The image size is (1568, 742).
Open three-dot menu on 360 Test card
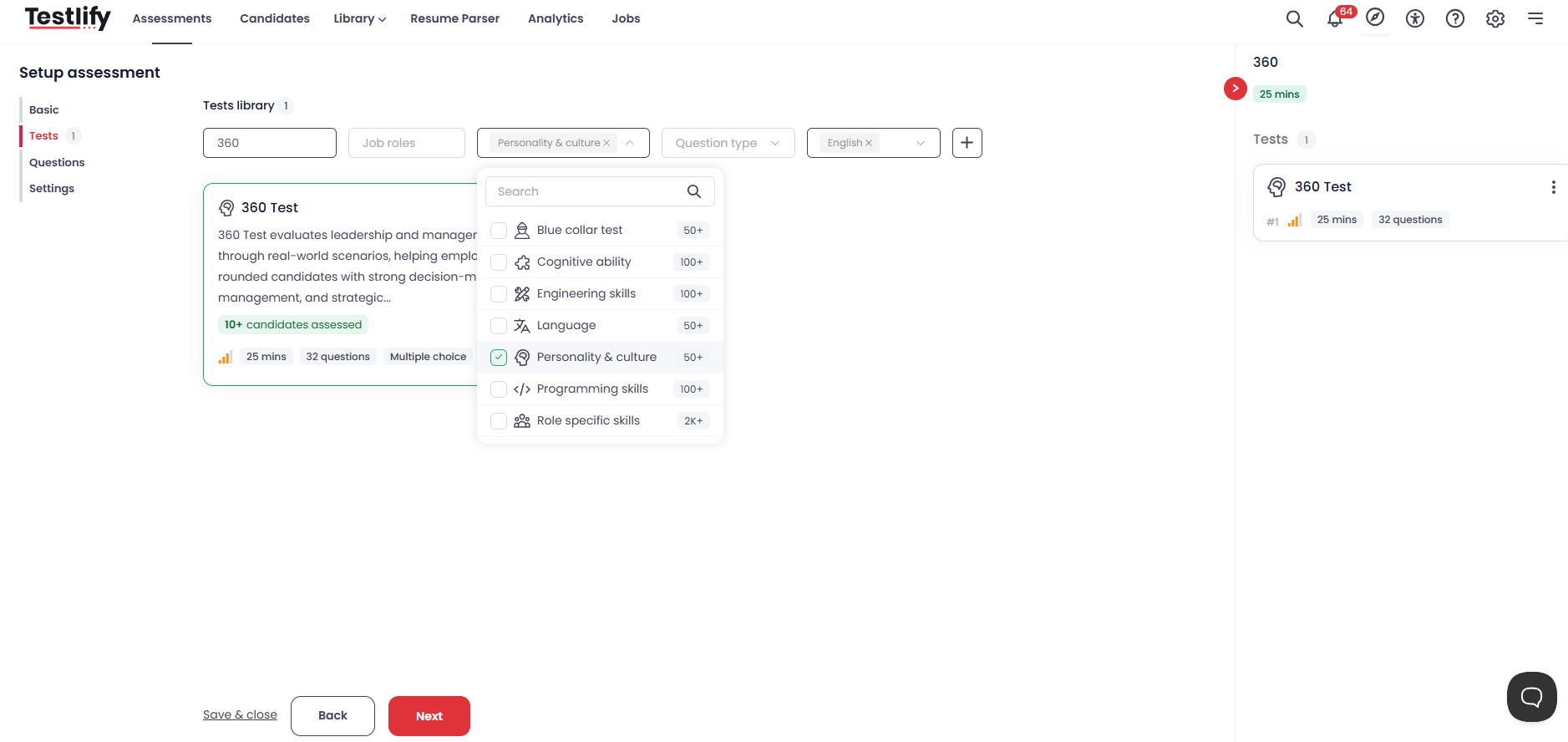1554,187
